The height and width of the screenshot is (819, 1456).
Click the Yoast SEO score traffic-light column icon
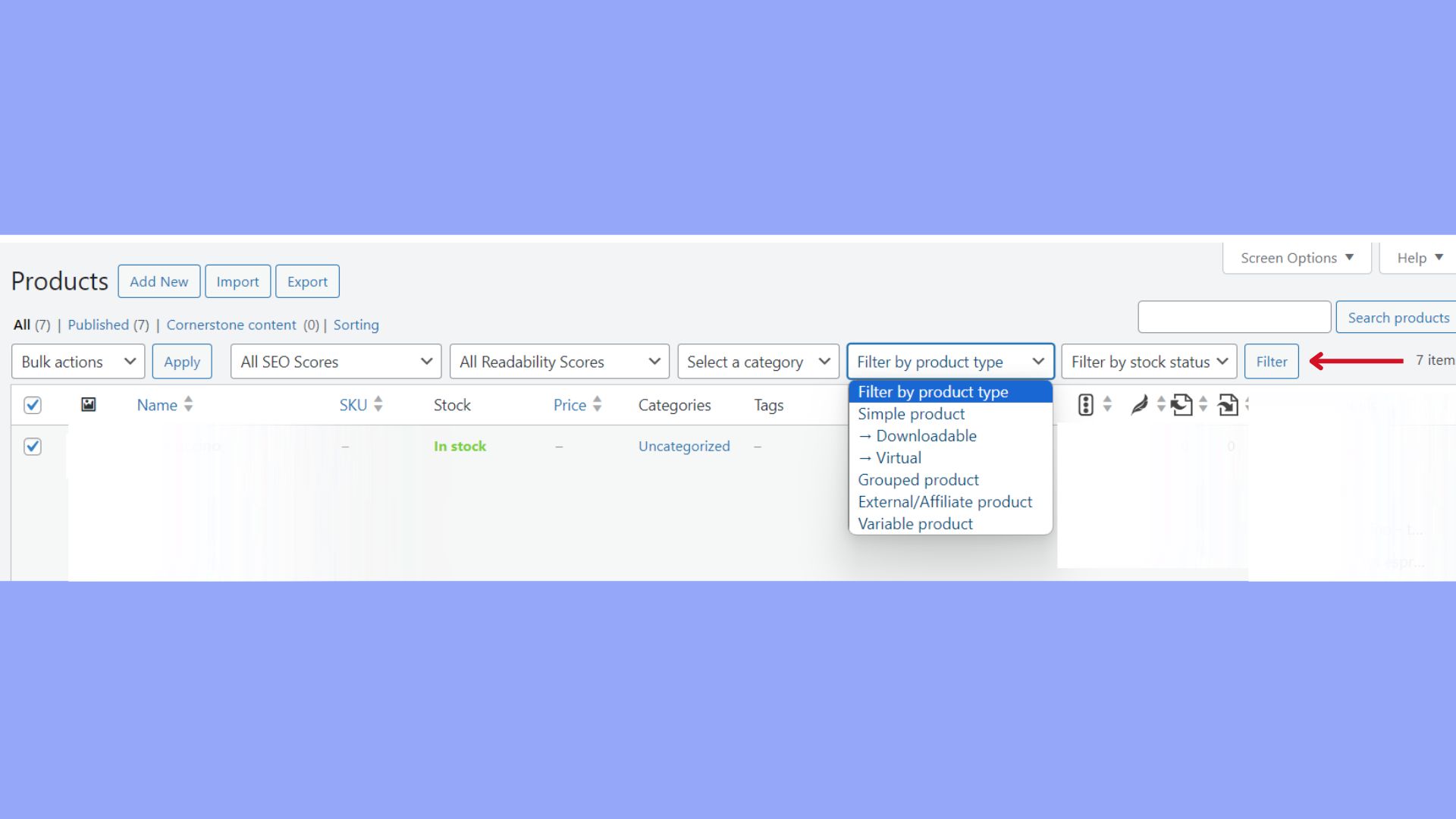click(x=1085, y=405)
